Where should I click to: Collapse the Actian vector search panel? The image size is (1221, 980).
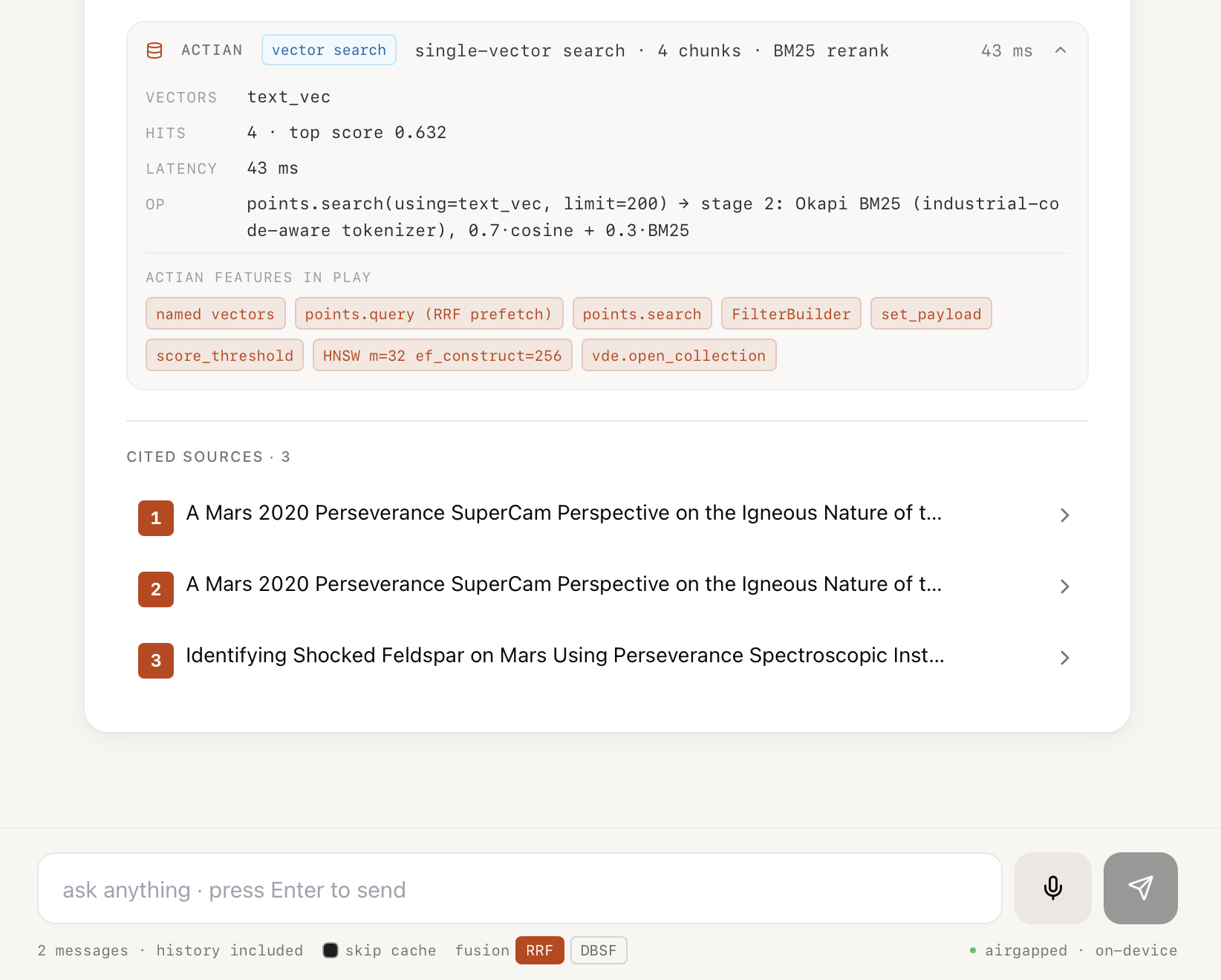1061,50
